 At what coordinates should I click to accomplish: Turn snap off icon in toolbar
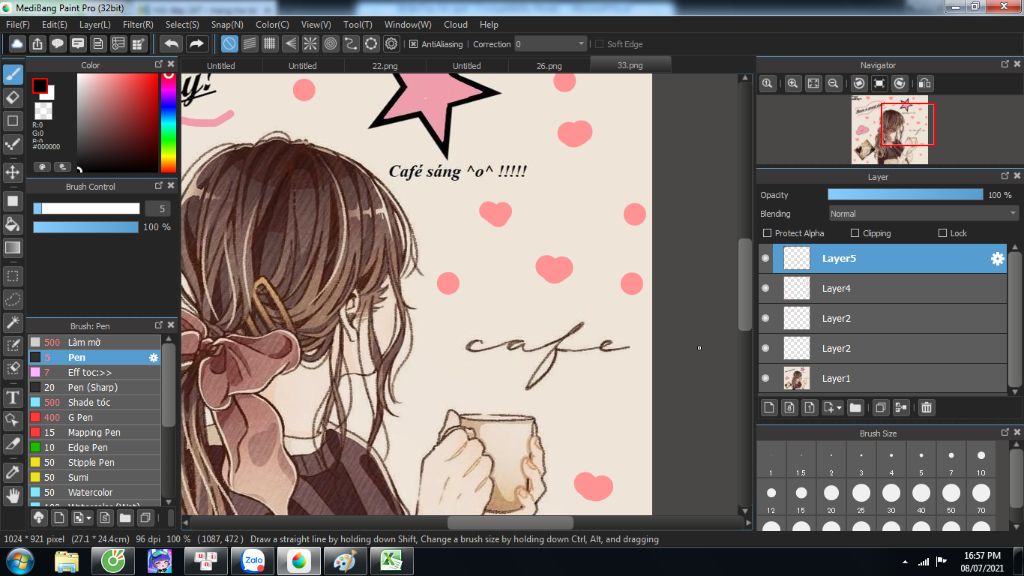229,44
